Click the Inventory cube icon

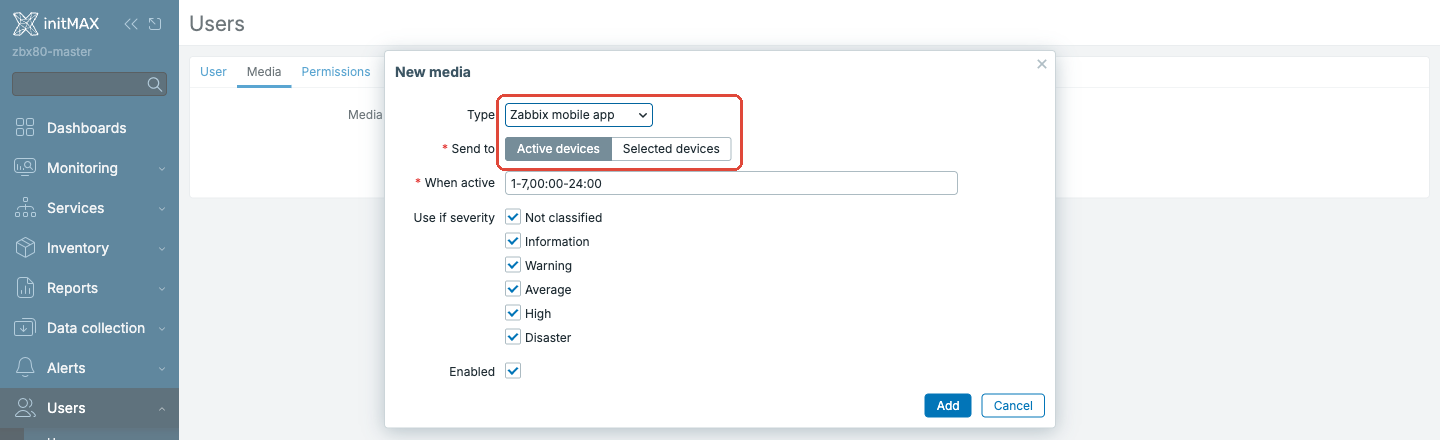click(25, 248)
